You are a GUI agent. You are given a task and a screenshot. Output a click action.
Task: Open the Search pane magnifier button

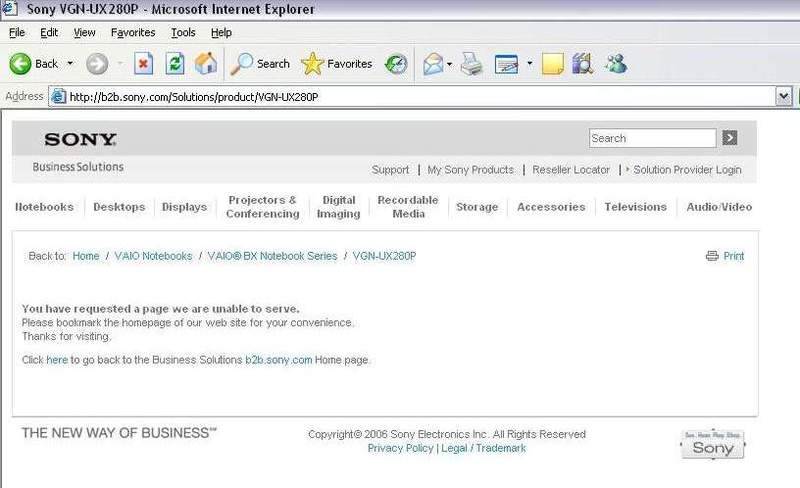tap(260, 64)
